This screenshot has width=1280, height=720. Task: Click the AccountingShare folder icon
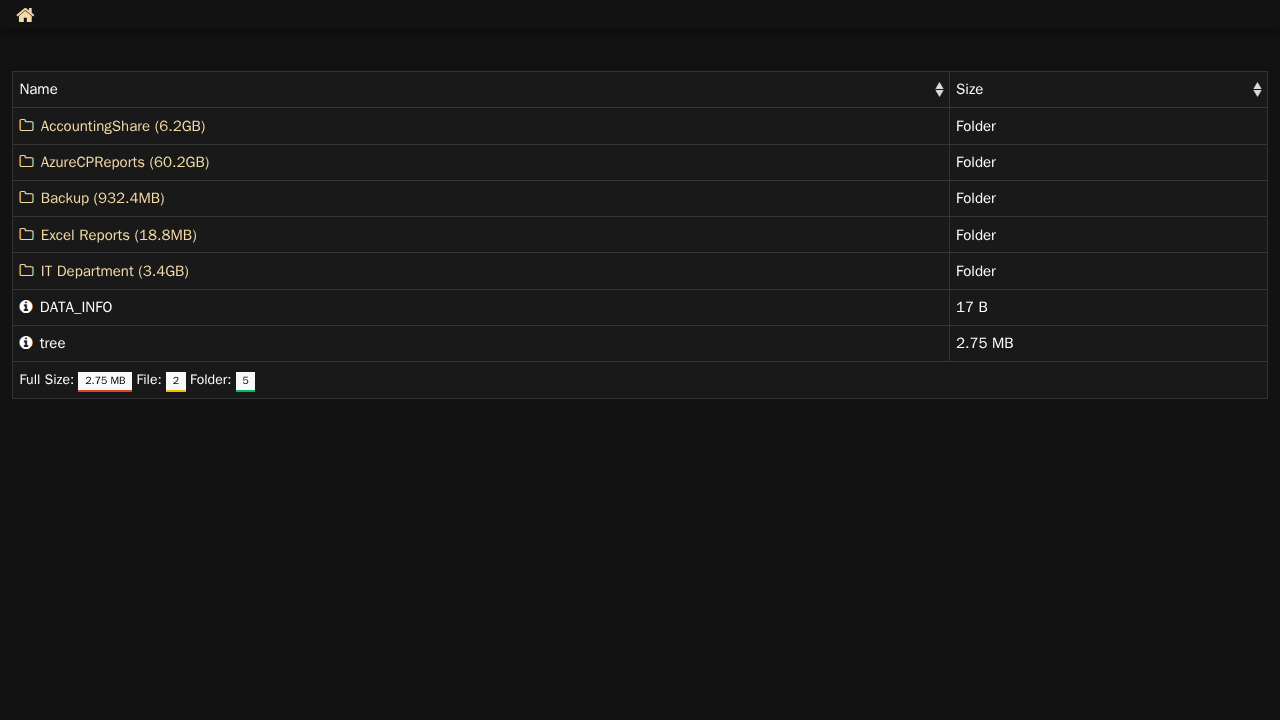click(27, 126)
